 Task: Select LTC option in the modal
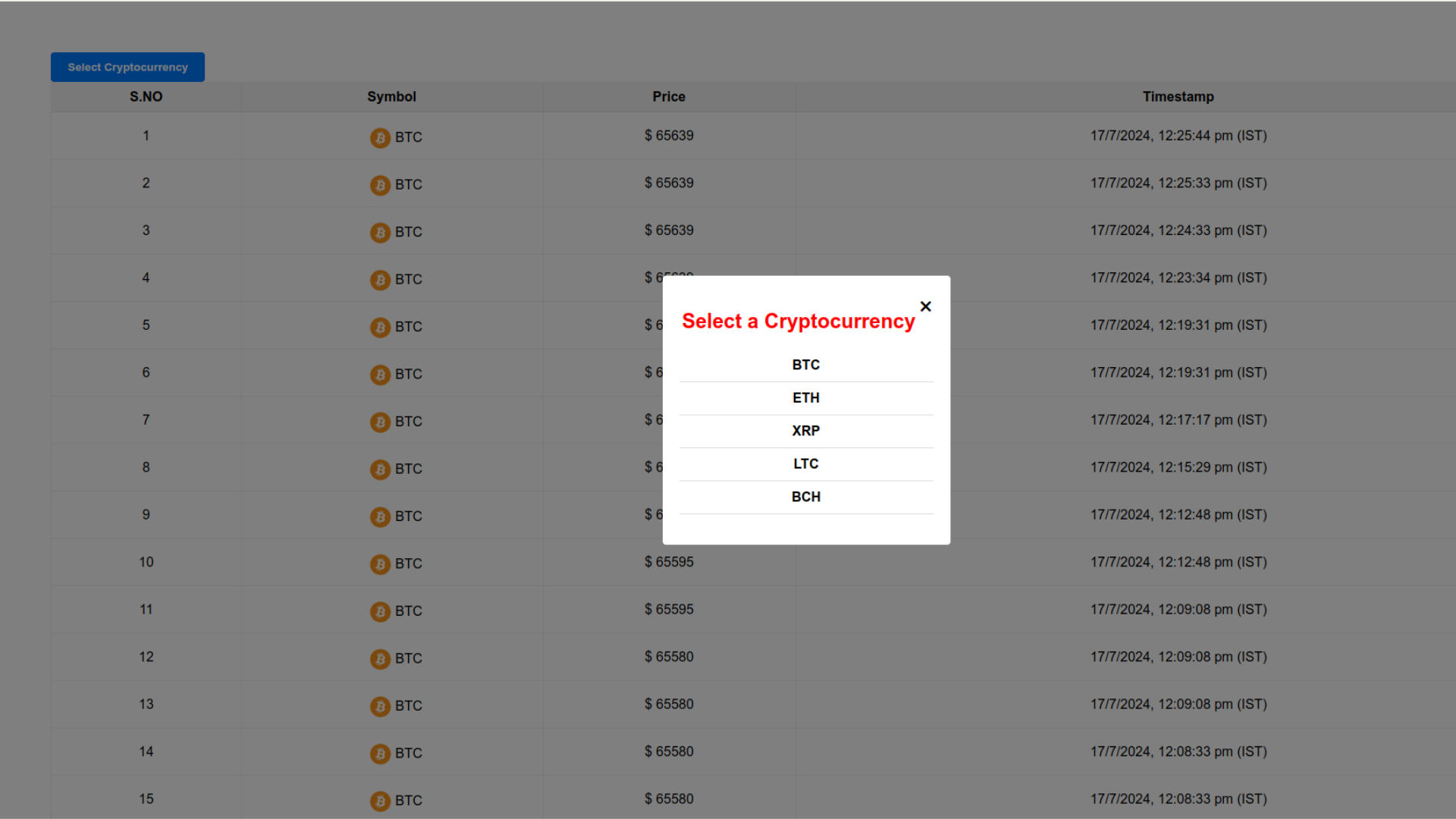(805, 464)
